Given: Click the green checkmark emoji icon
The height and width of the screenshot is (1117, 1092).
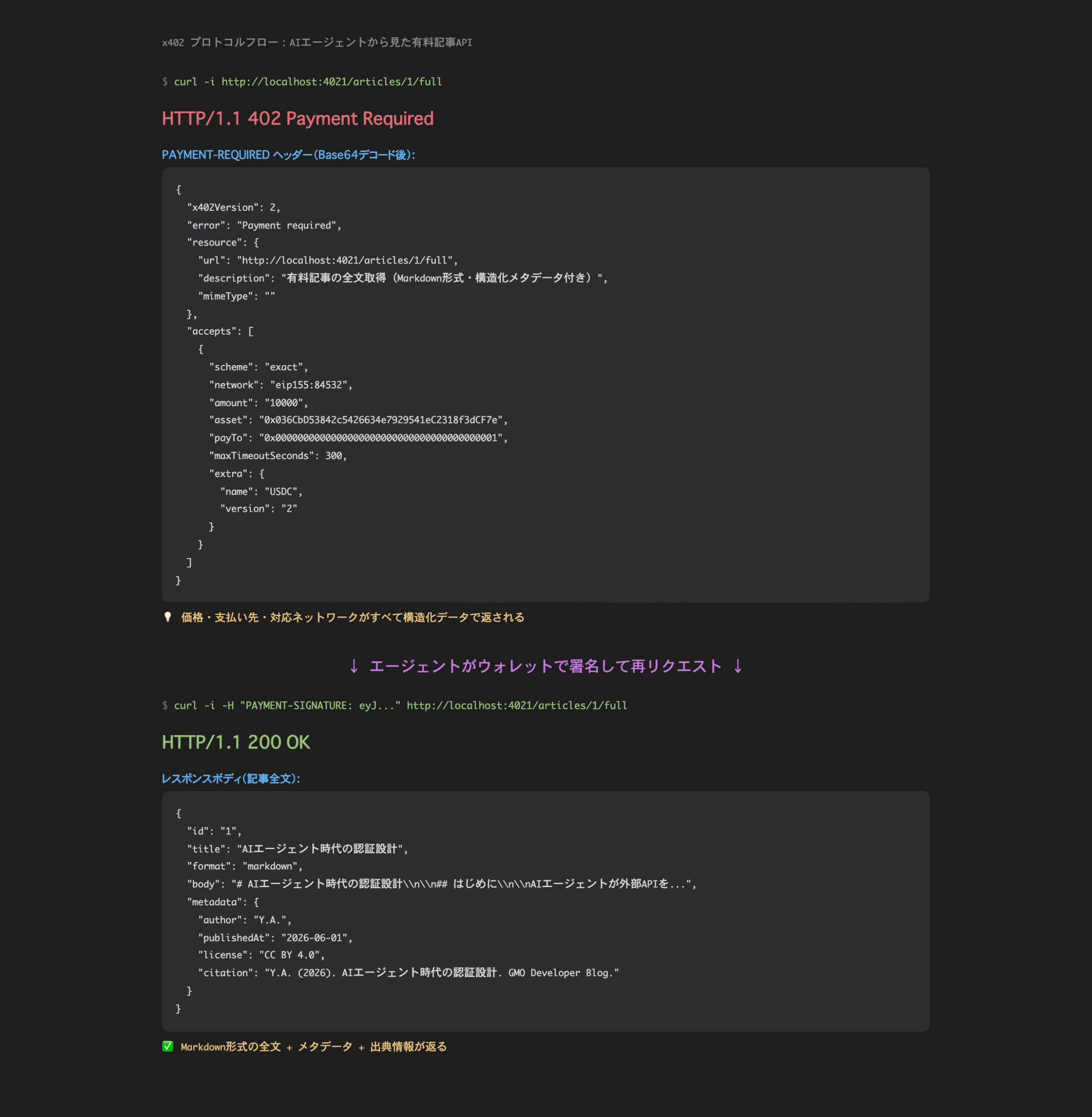Looking at the screenshot, I should (168, 1046).
